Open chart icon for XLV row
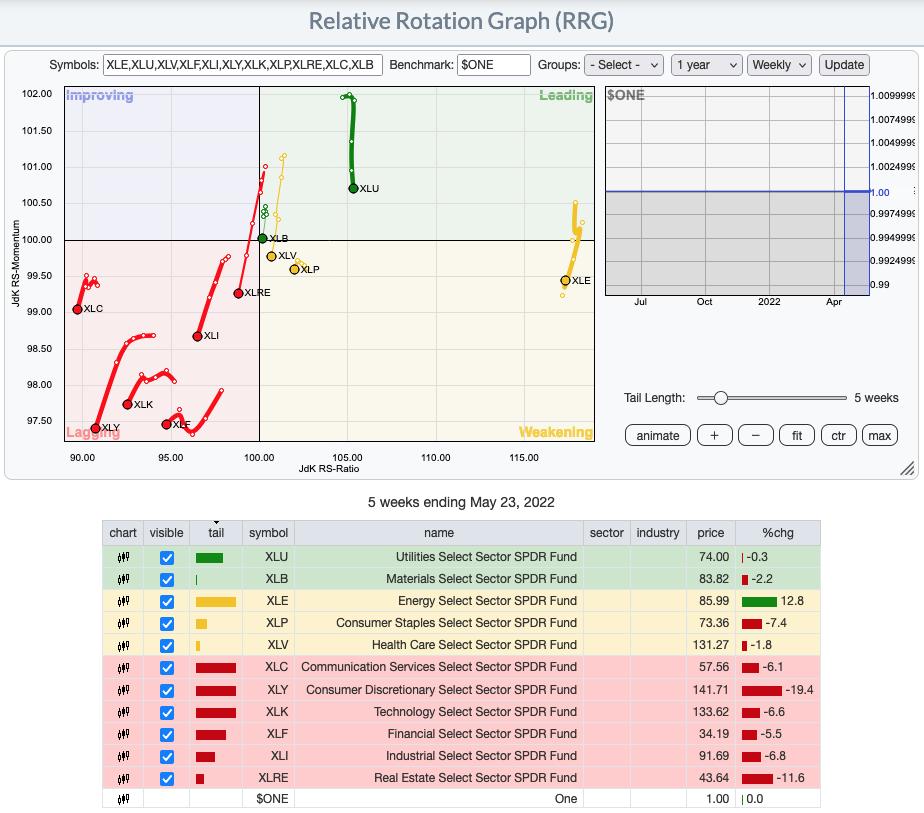Image resolution: width=924 pixels, height=813 pixels. pos(123,646)
